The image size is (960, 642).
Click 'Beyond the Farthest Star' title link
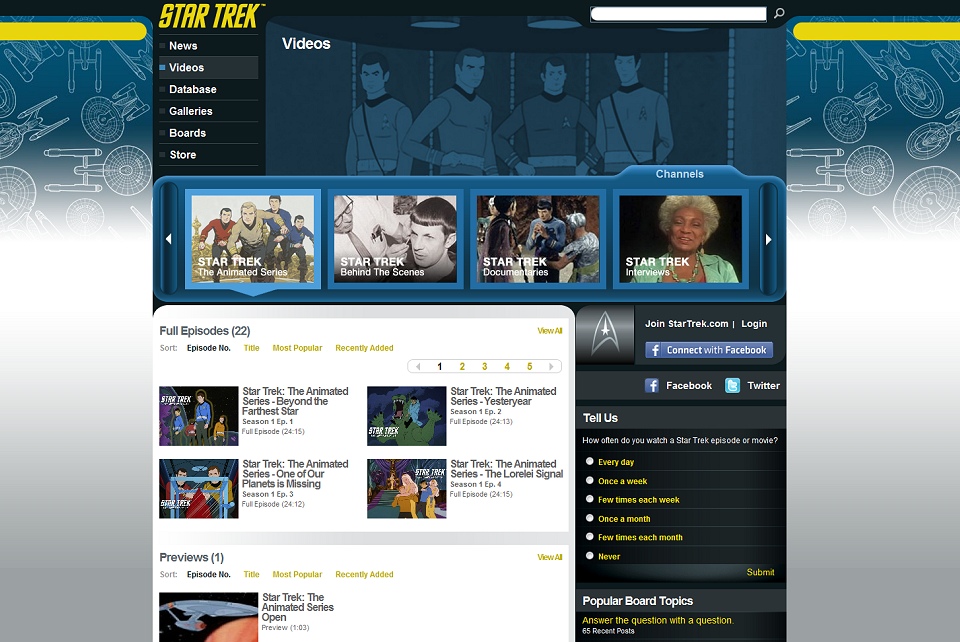tap(295, 401)
